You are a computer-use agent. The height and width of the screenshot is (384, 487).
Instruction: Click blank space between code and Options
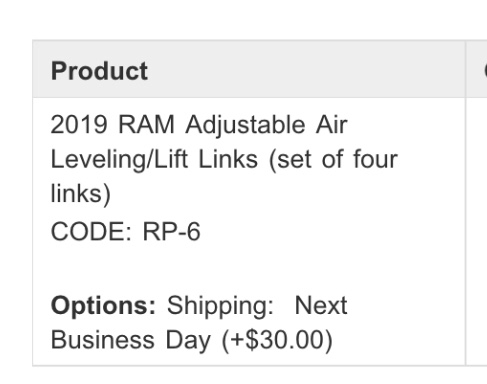pyautogui.click(x=249, y=268)
